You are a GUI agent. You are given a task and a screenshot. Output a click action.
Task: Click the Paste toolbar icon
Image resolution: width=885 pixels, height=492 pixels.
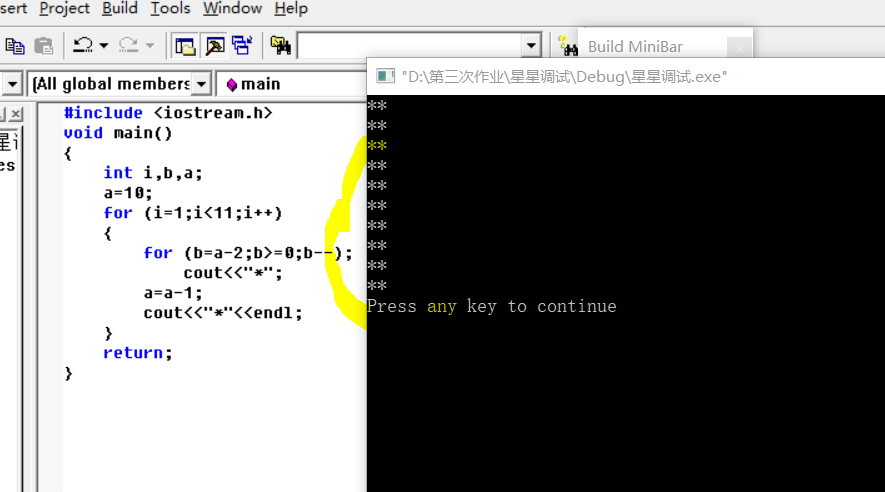tap(43, 46)
